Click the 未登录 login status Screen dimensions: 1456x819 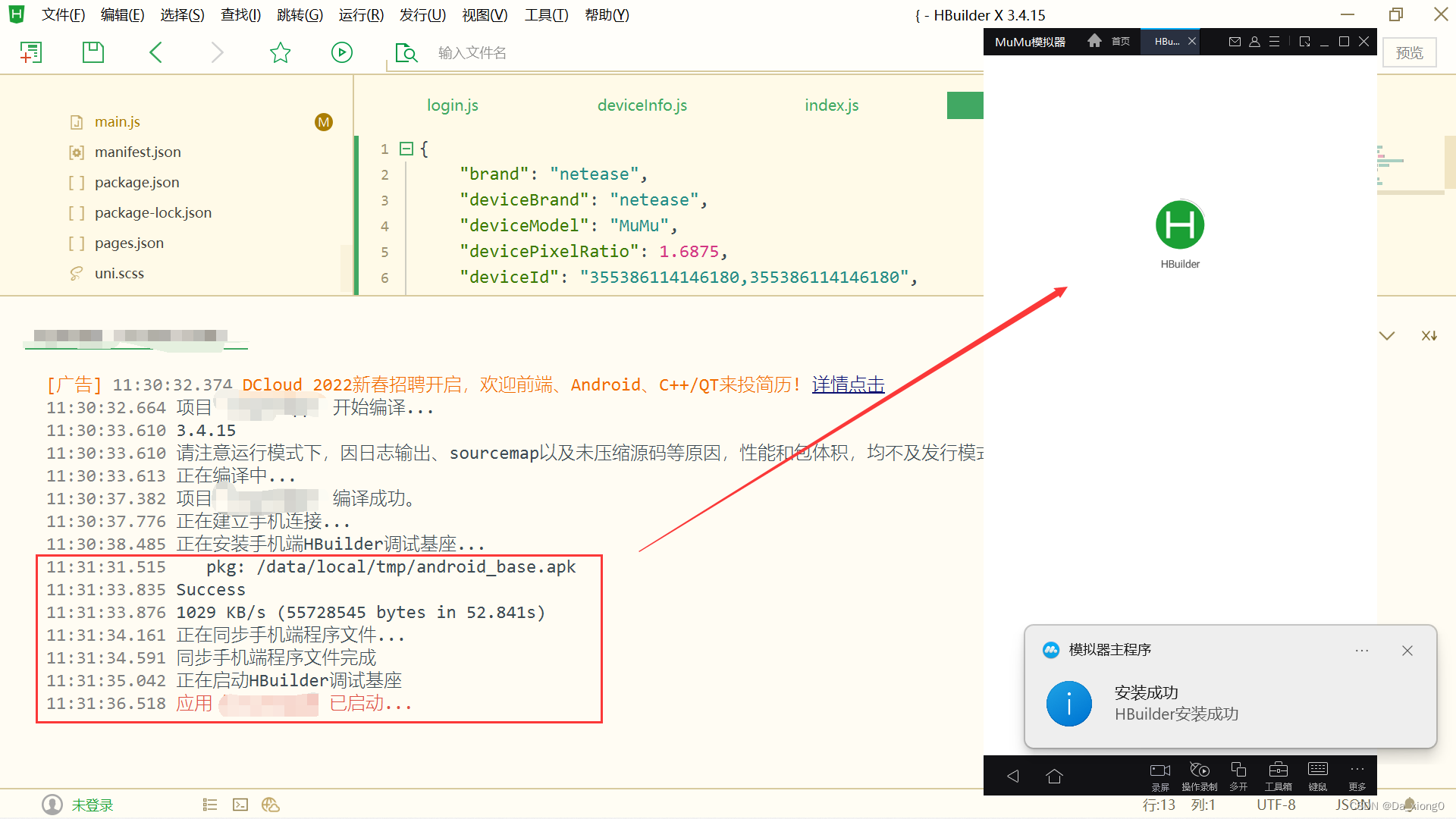pos(93,805)
